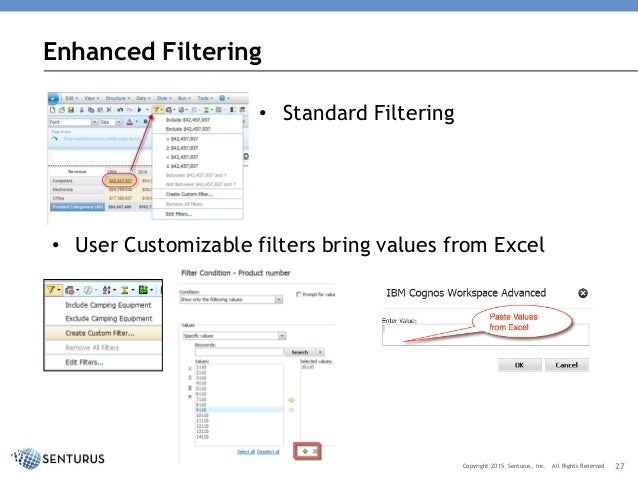Open the Style menu
The width and height of the screenshot is (638, 479).
coord(164,98)
